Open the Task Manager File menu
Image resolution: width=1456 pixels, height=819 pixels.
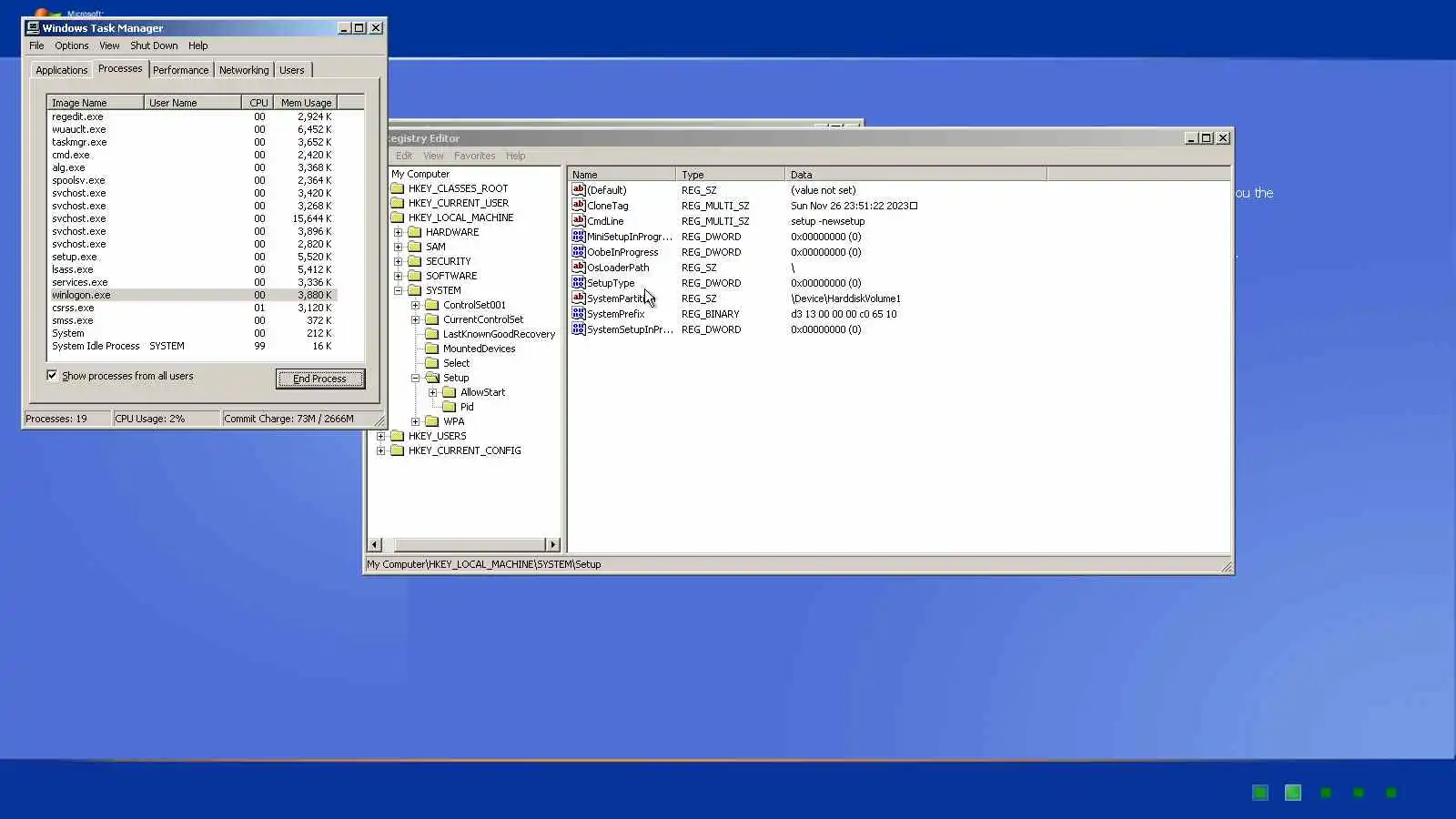36,45
